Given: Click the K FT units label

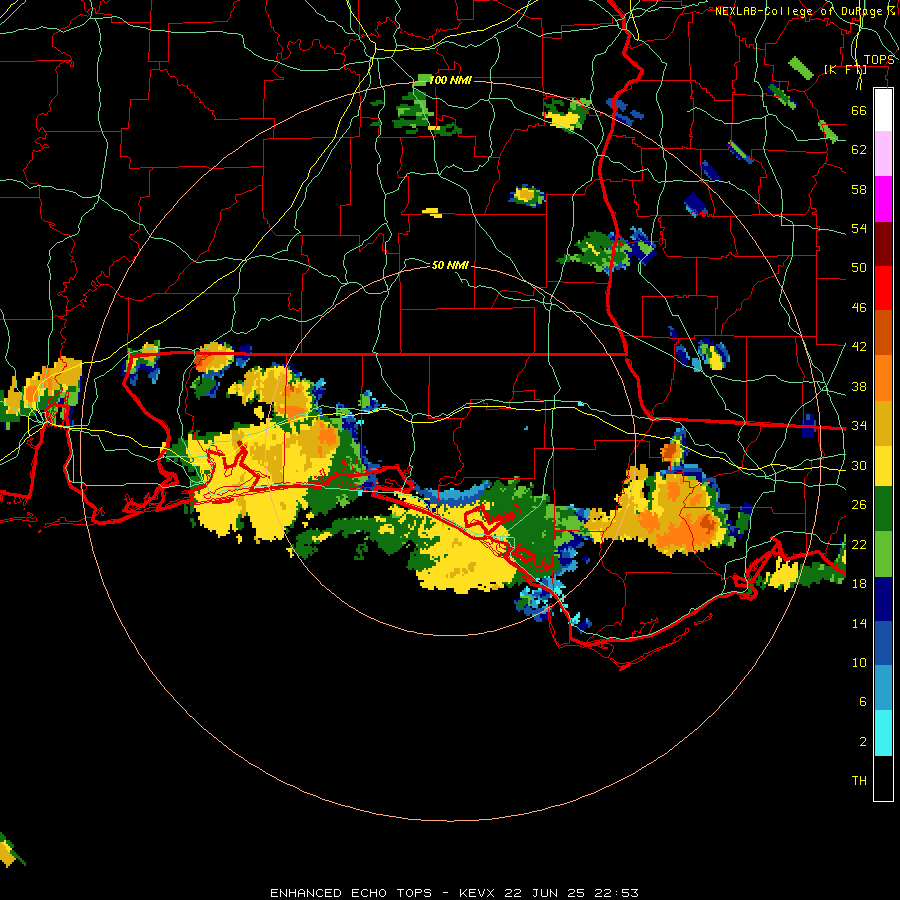Looking at the screenshot, I should click(x=845, y=70).
